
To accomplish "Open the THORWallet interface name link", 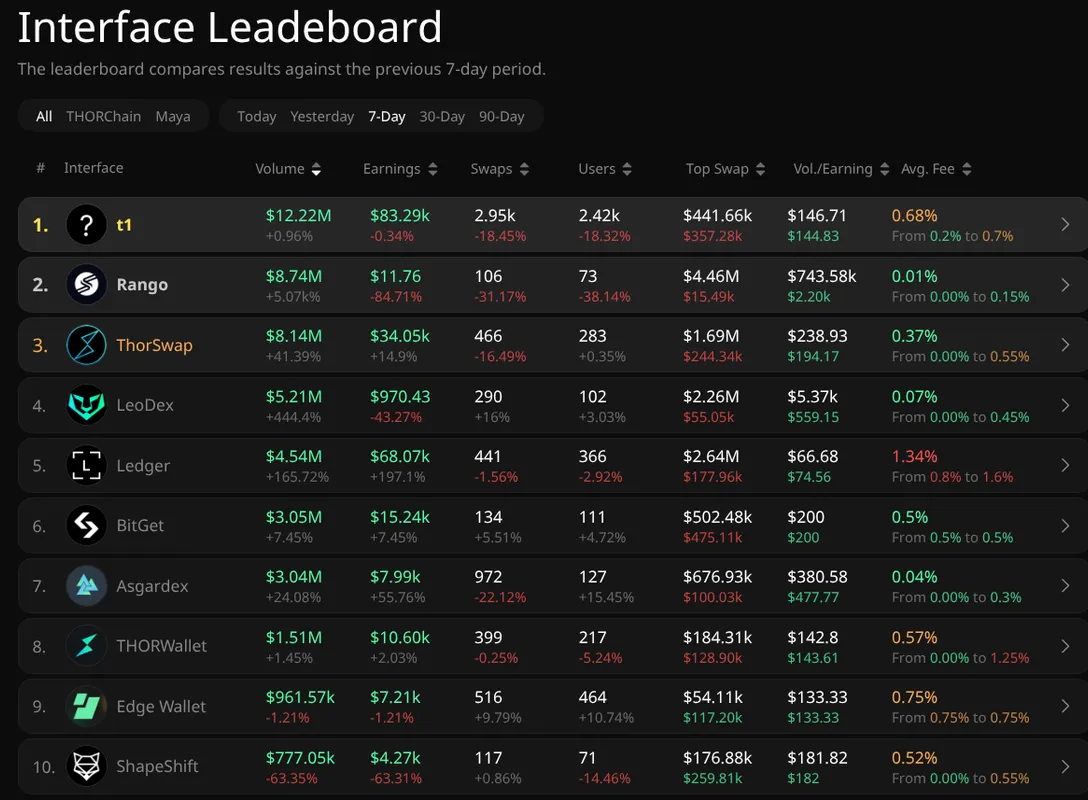I will click(162, 646).
